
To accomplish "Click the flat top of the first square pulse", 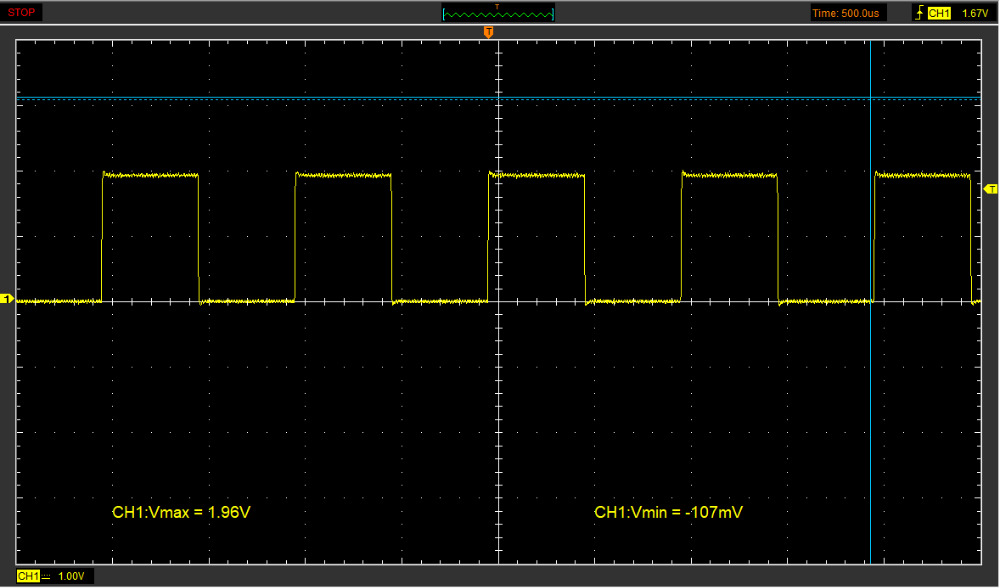I will point(150,175).
